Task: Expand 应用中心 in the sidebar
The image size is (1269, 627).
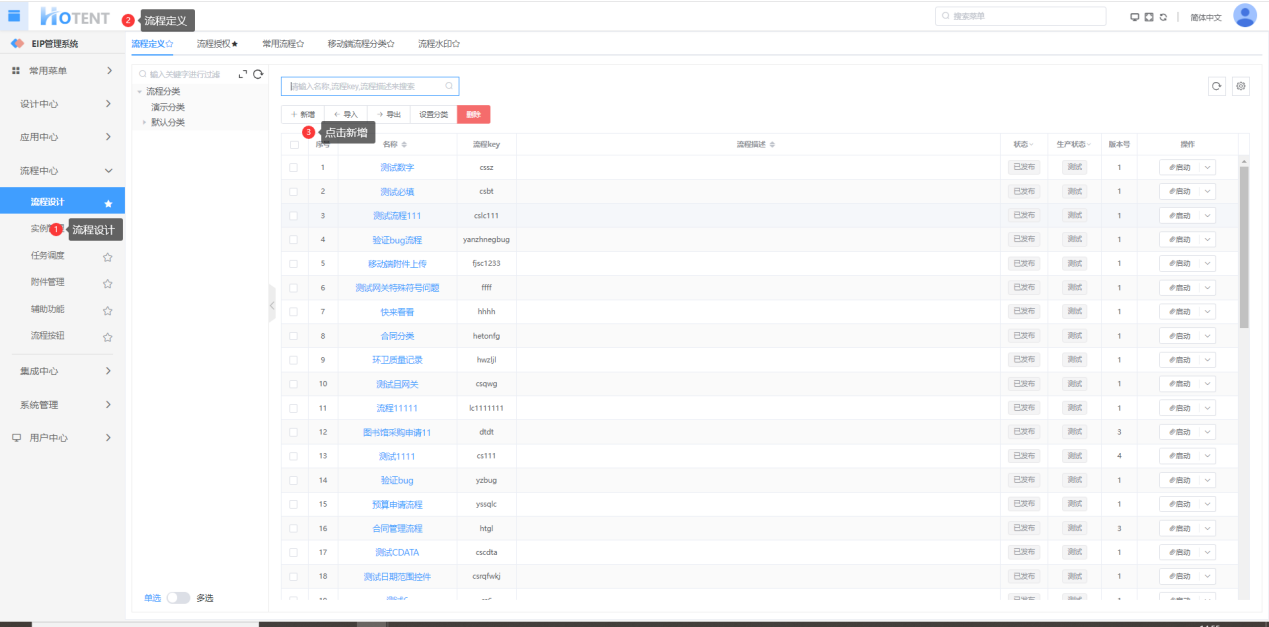Action: 62,137
